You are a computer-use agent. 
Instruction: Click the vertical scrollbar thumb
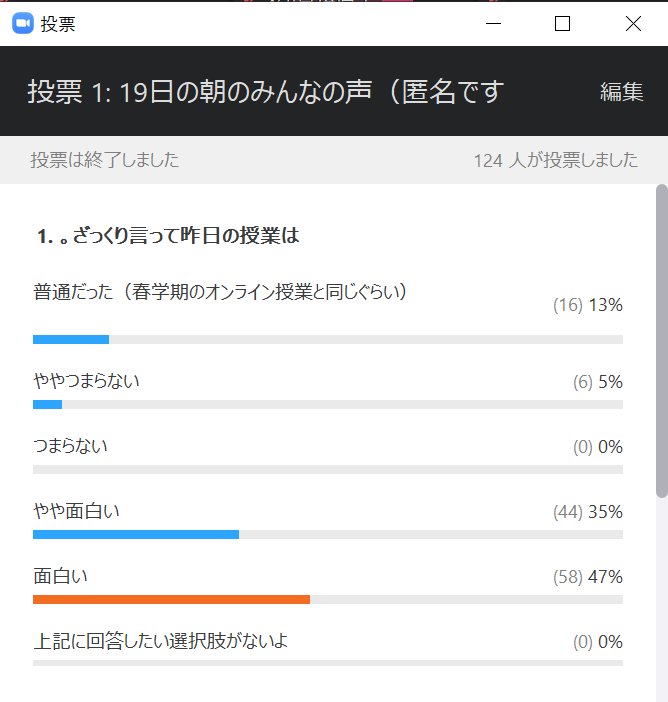coord(661,340)
